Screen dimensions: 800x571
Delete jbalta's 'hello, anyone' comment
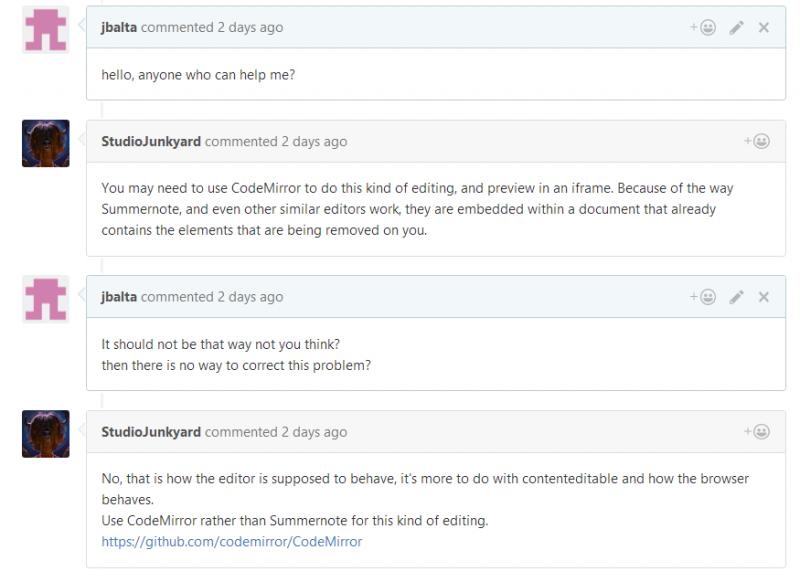tap(764, 28)
